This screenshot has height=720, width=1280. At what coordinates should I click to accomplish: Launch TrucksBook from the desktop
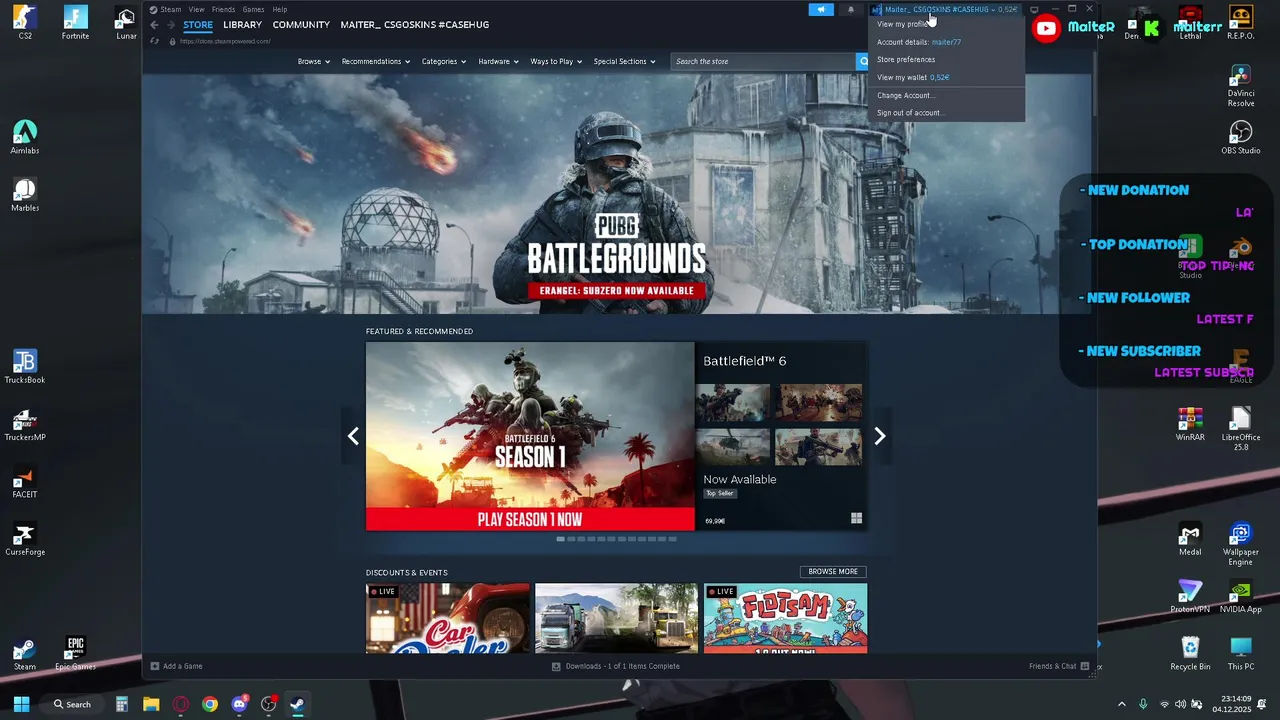pos(25,367)
